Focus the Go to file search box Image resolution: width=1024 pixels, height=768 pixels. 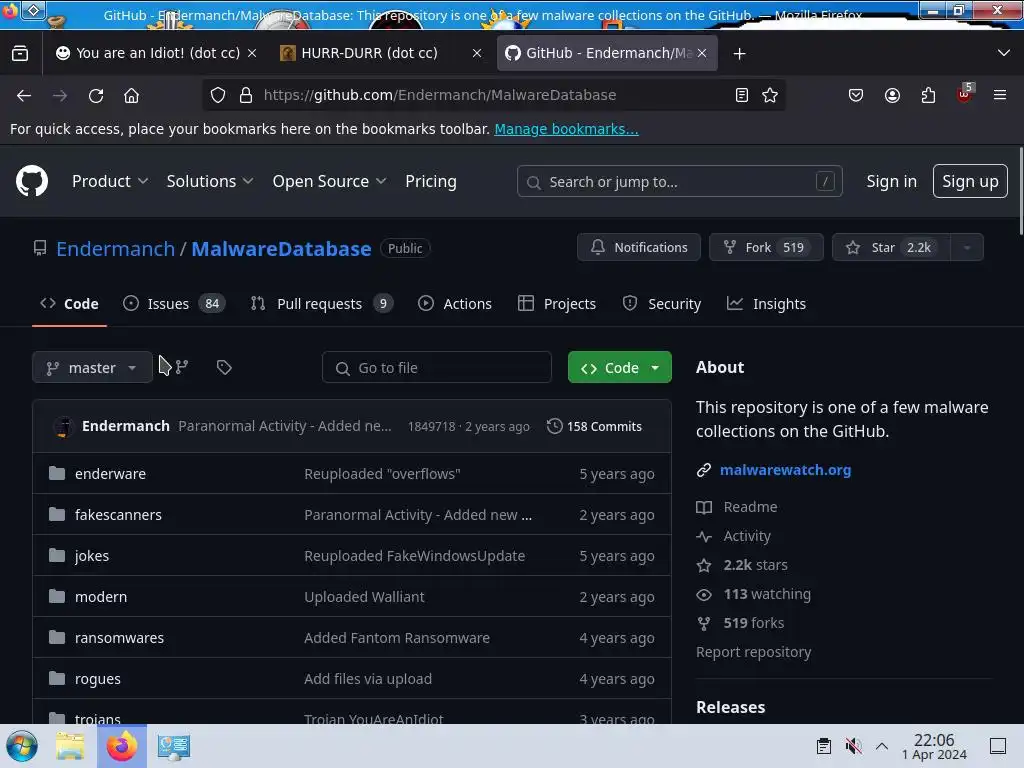(x=437, y=368)
